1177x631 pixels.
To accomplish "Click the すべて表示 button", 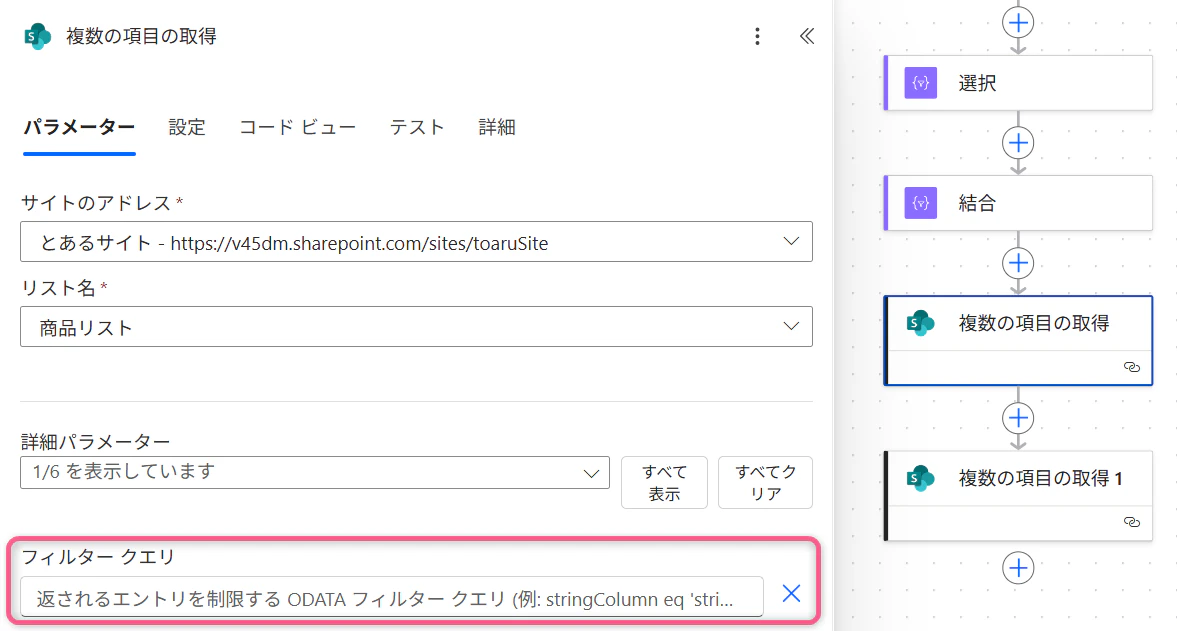I will (x=664, y=482).
